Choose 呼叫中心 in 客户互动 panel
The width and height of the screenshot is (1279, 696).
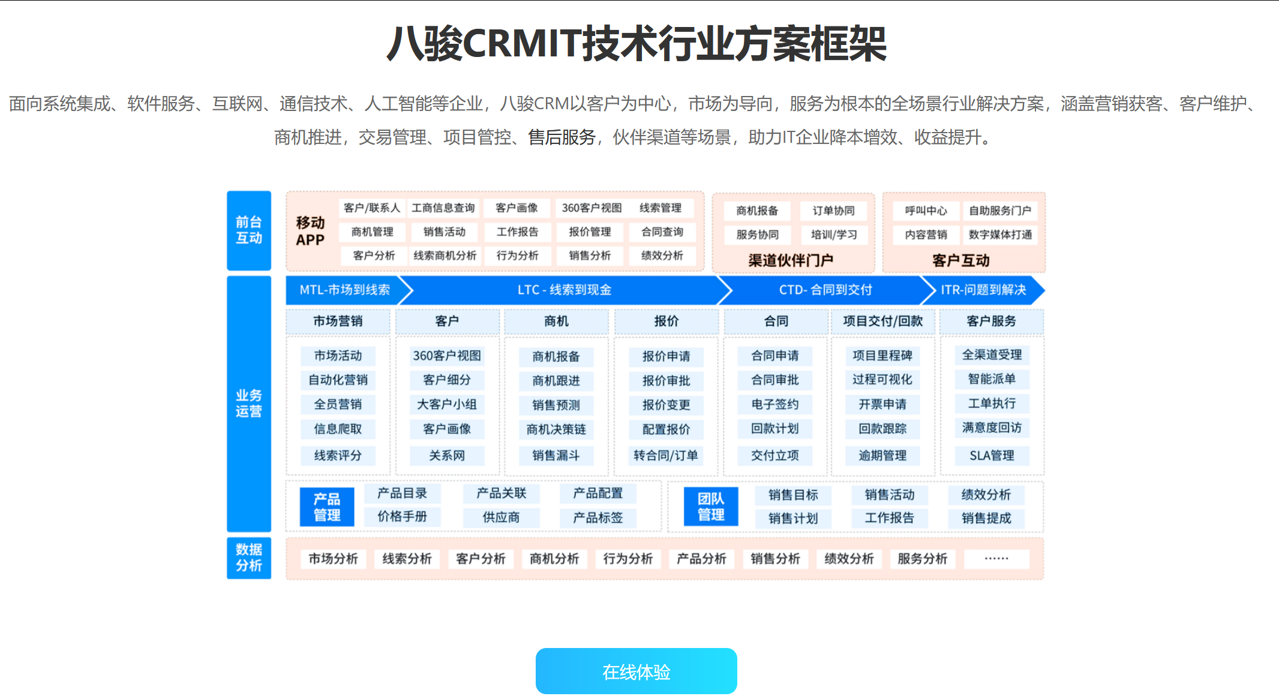pos(926,211)
